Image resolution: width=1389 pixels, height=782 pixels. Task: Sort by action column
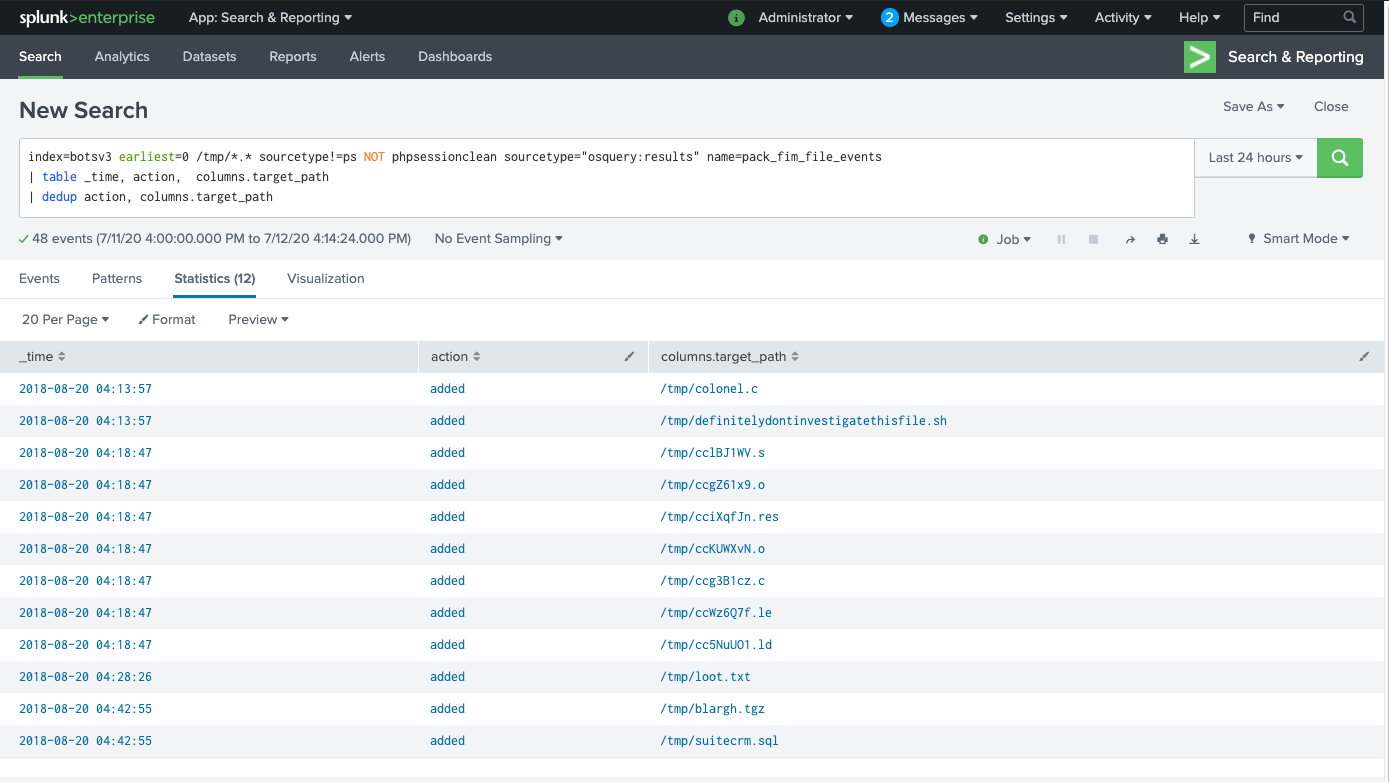click(456, 357)
